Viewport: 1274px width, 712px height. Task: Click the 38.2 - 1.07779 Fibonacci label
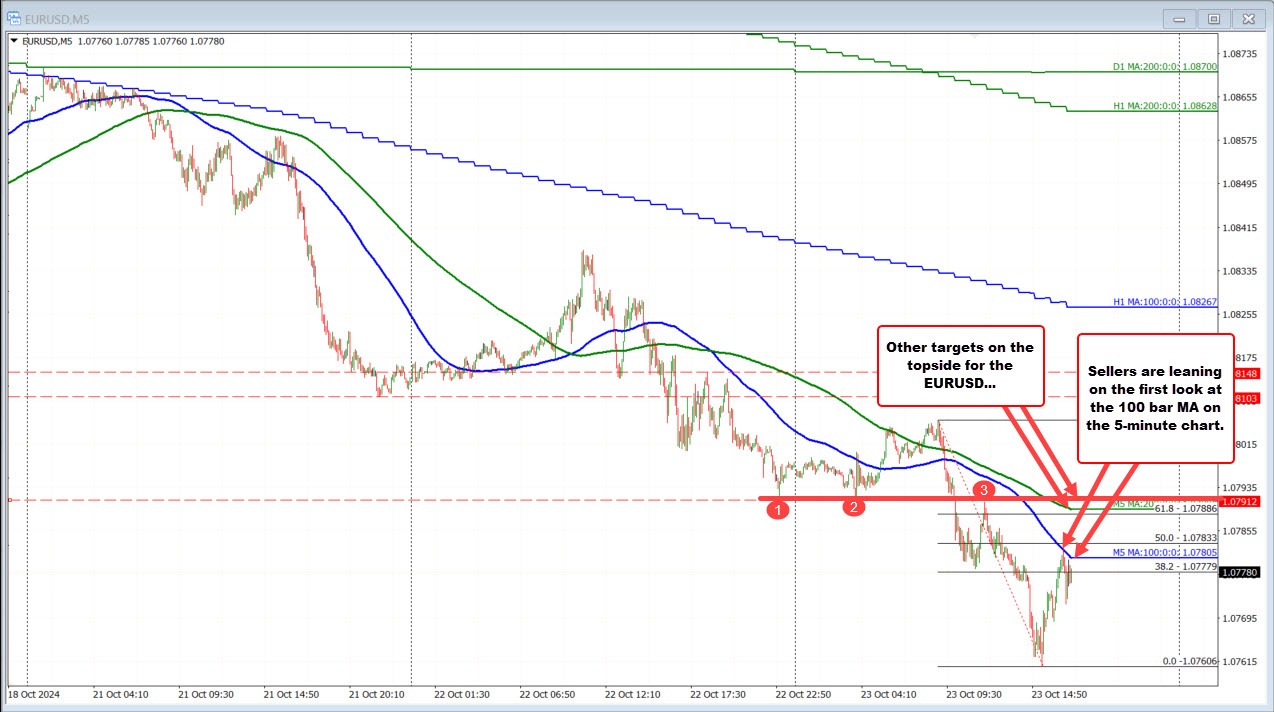click(1185, 566)
